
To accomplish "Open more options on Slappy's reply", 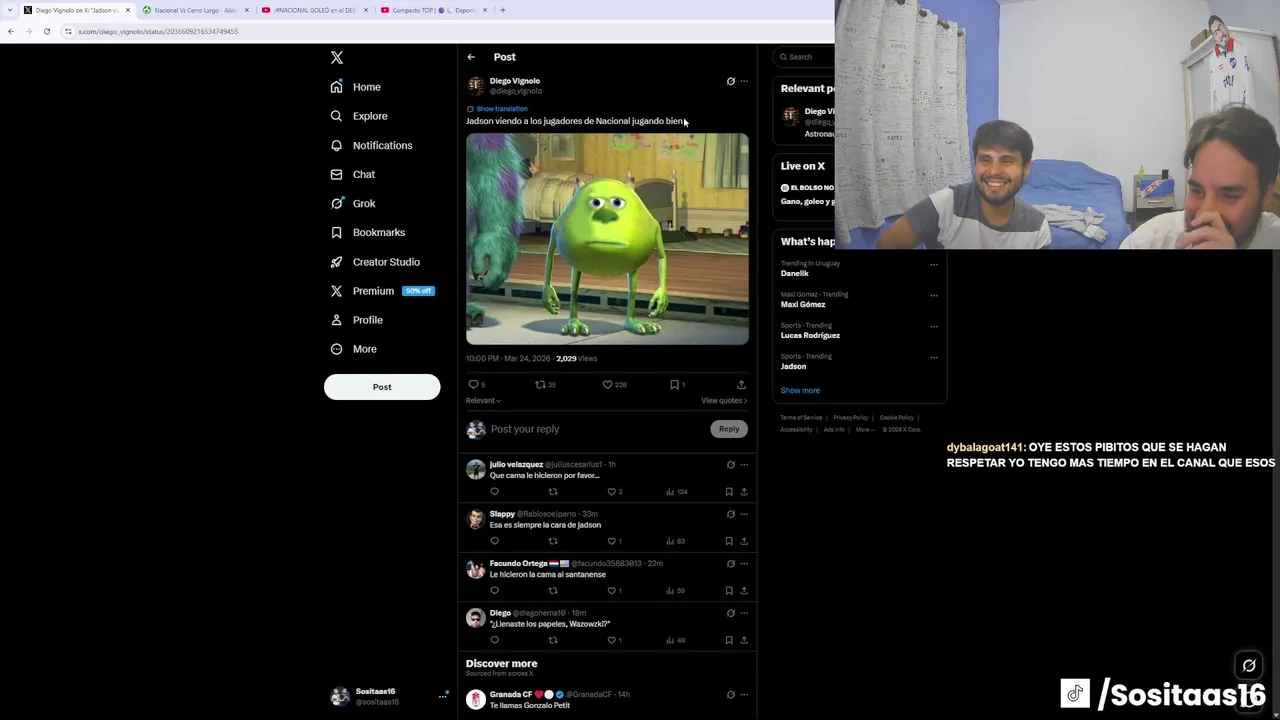I will [x=744, y=514].
